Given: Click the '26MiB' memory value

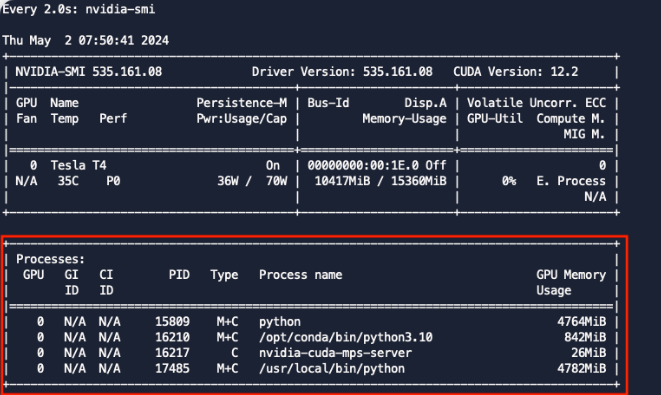Looking at the screenshot, I should click(588, 353).
